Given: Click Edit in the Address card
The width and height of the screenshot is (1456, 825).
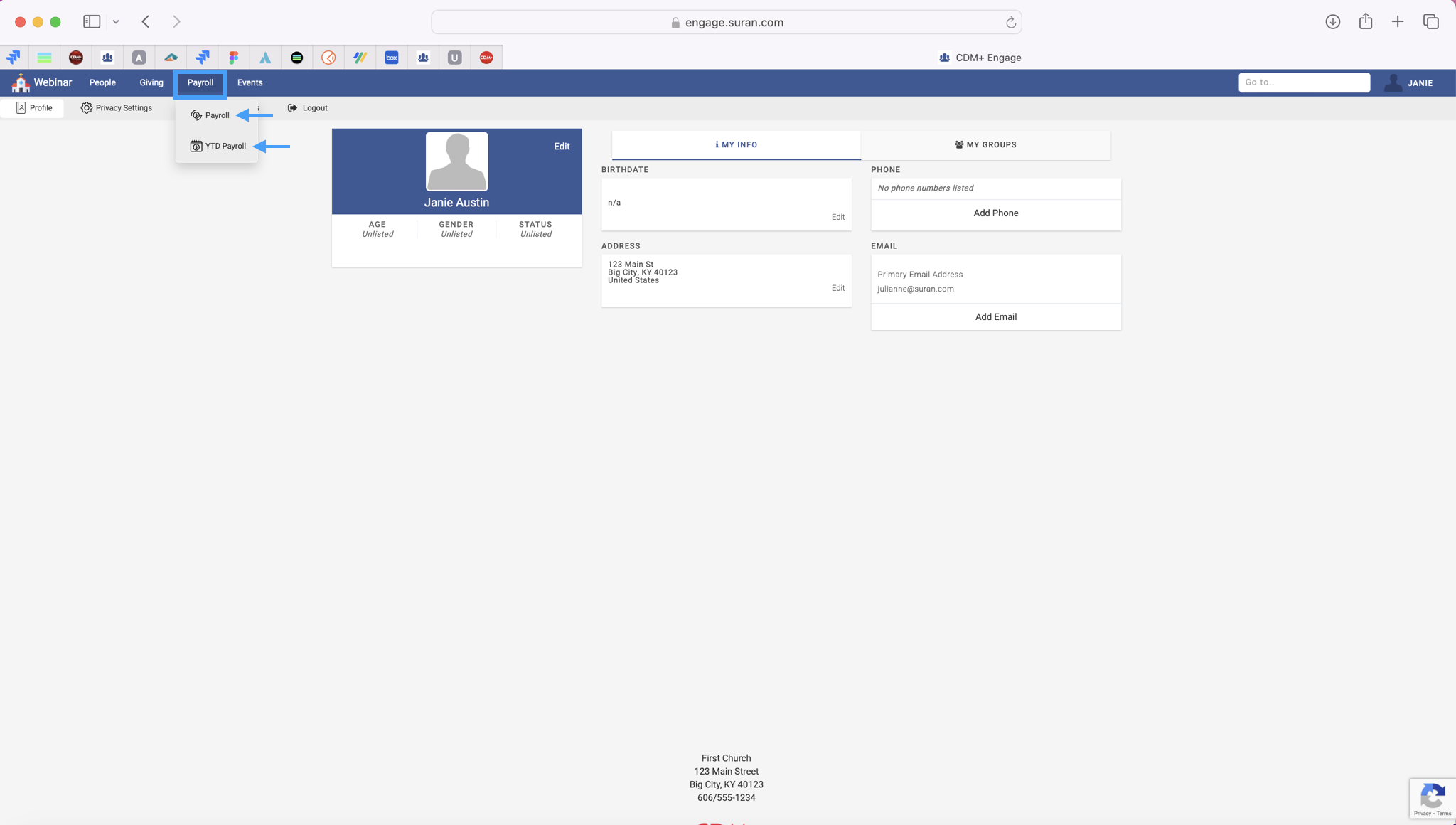Looking at the screenshot, I should (837, 288).
